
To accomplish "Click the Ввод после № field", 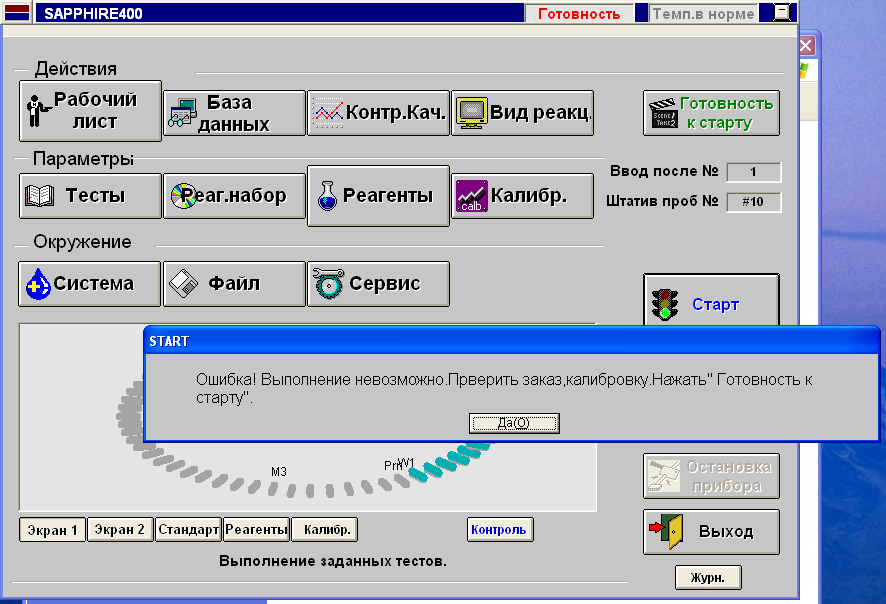I will (x=753, y=172).
